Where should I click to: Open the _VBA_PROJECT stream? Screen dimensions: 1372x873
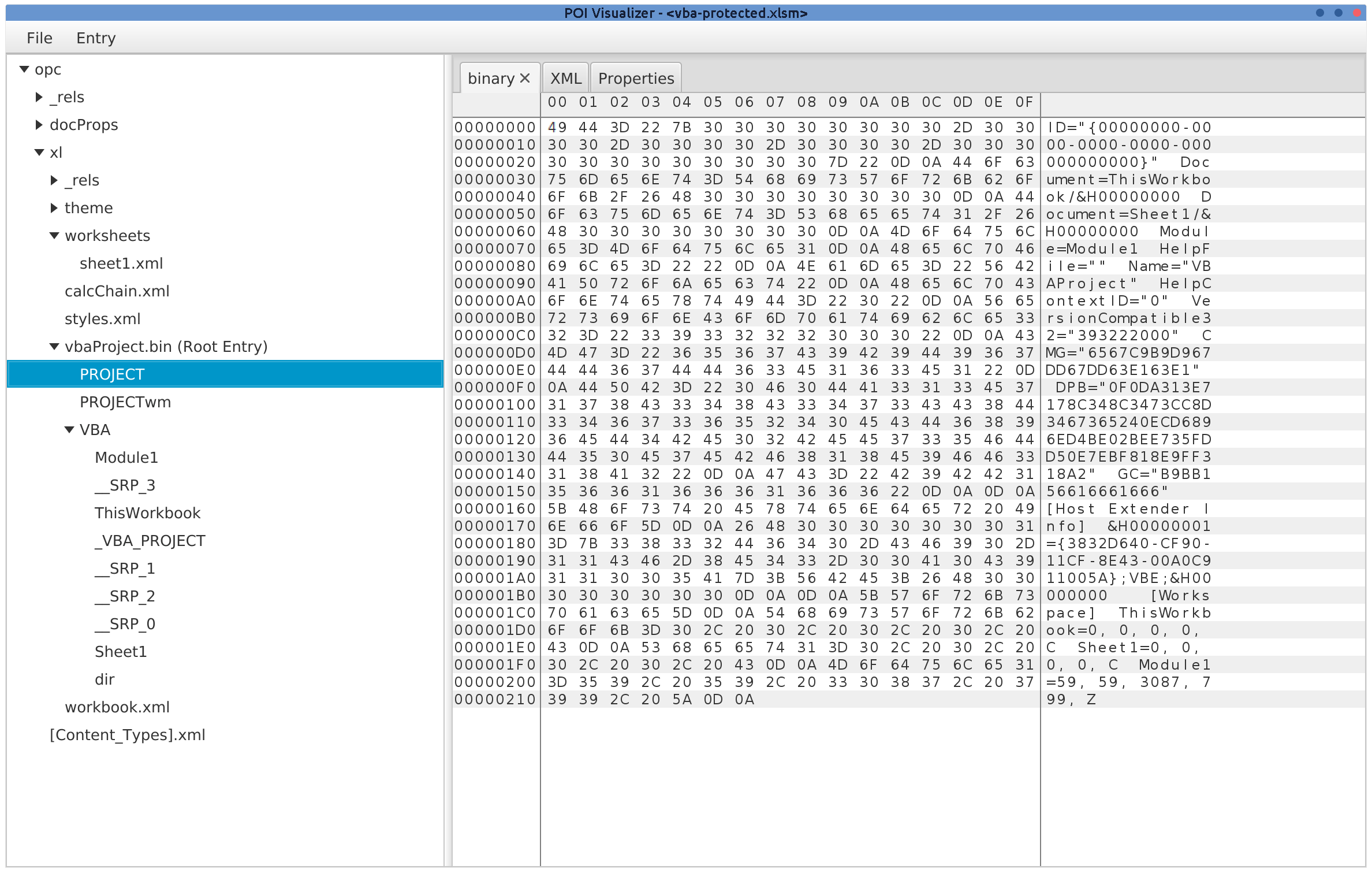tap(151, 540)
